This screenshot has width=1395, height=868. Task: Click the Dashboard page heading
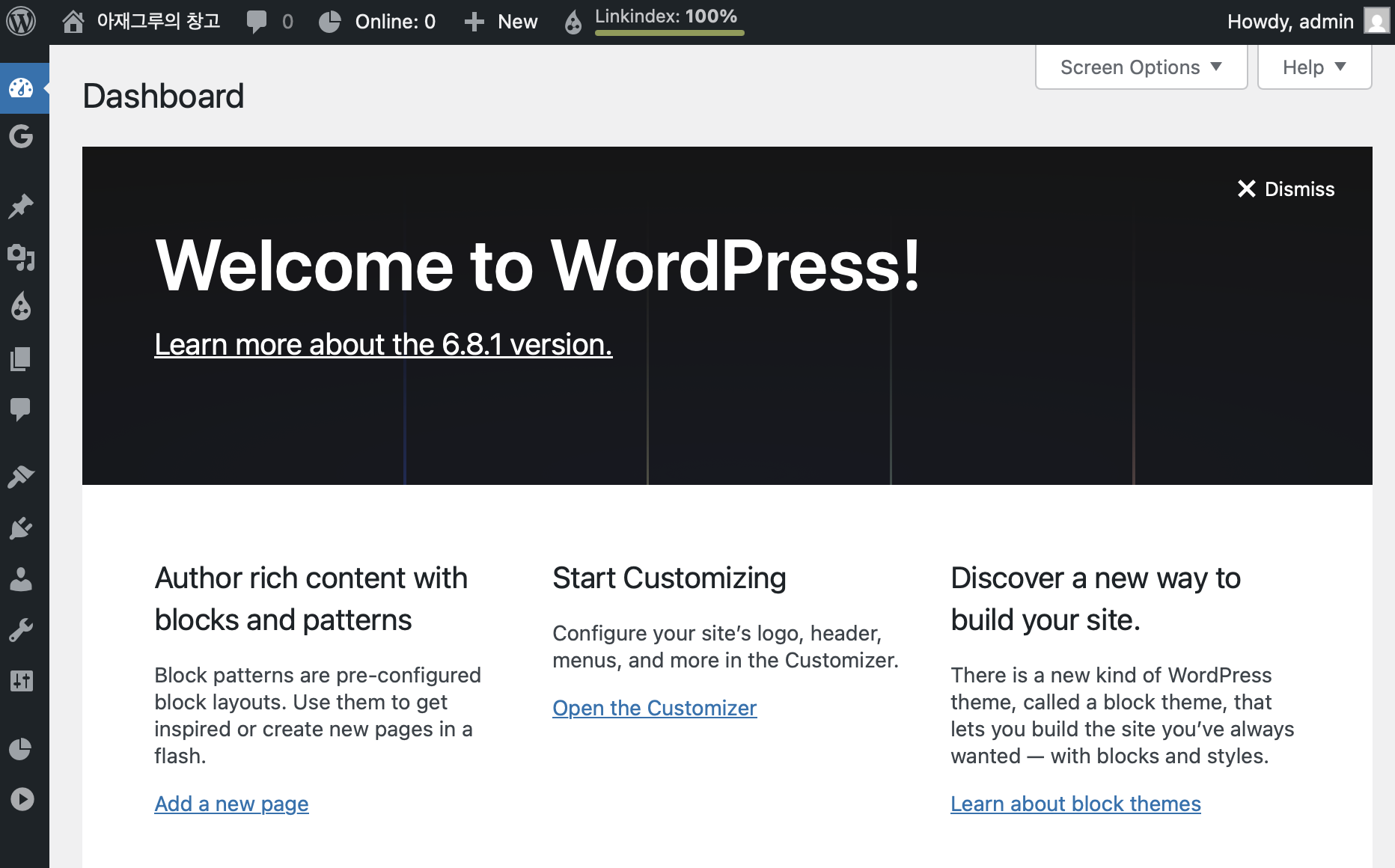[x=163, y=96]
